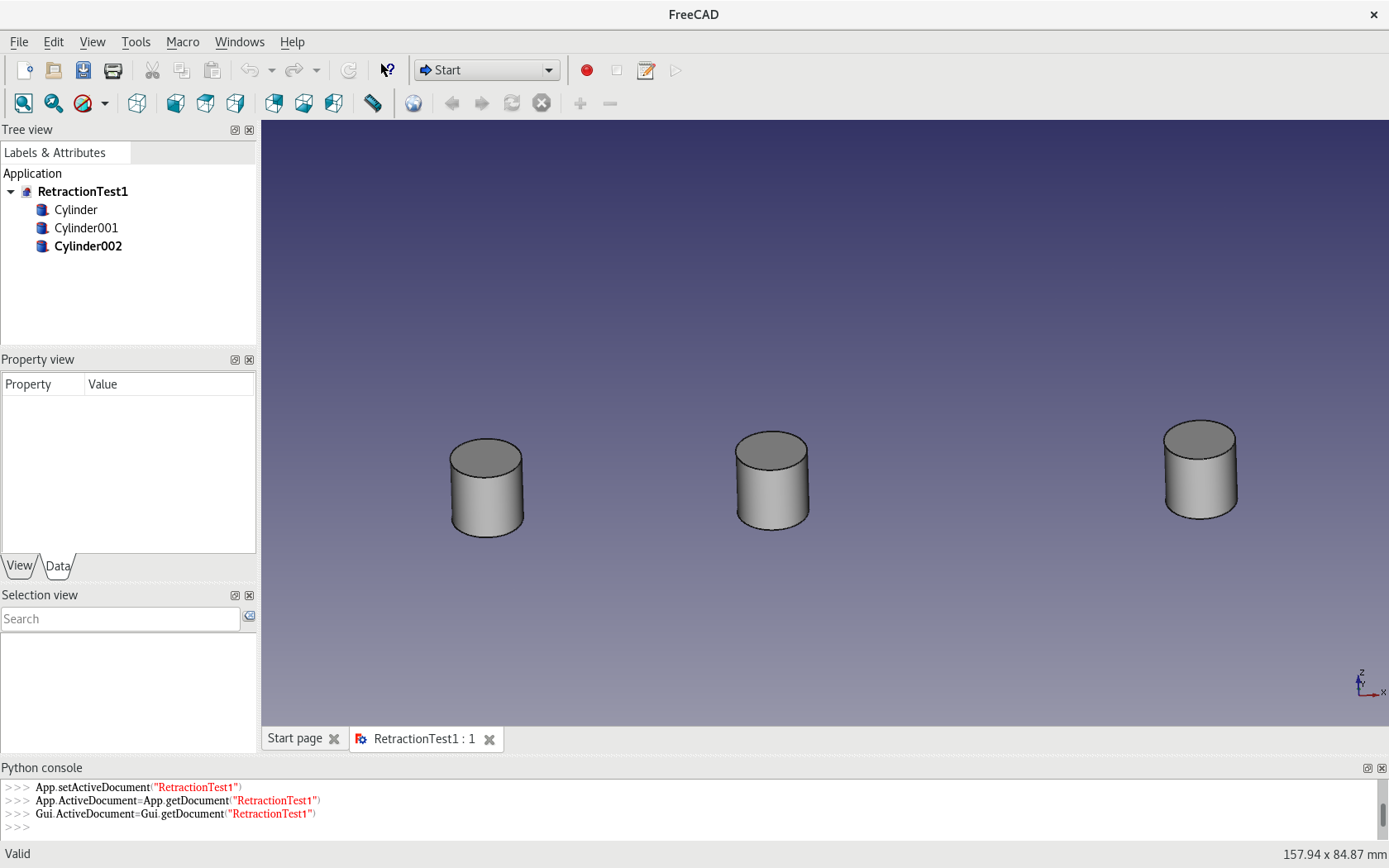Close the RetractionTest1 : 1 tab

(489, 740)
